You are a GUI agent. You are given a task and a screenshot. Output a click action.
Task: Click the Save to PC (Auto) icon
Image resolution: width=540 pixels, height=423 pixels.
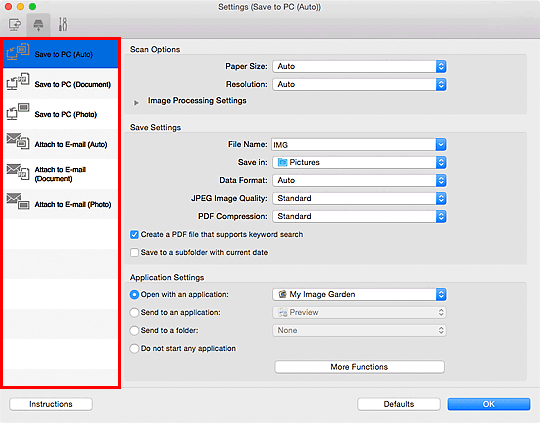[18, 52]
